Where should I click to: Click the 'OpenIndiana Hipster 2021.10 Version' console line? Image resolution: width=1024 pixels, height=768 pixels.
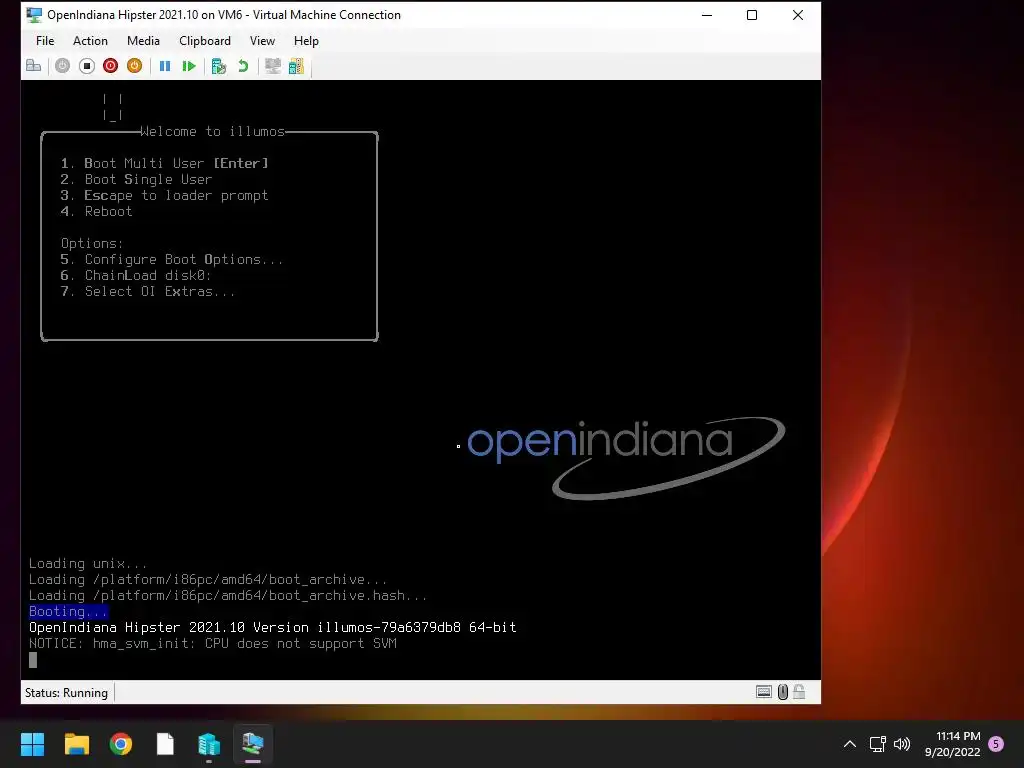(x=272, y=628)
